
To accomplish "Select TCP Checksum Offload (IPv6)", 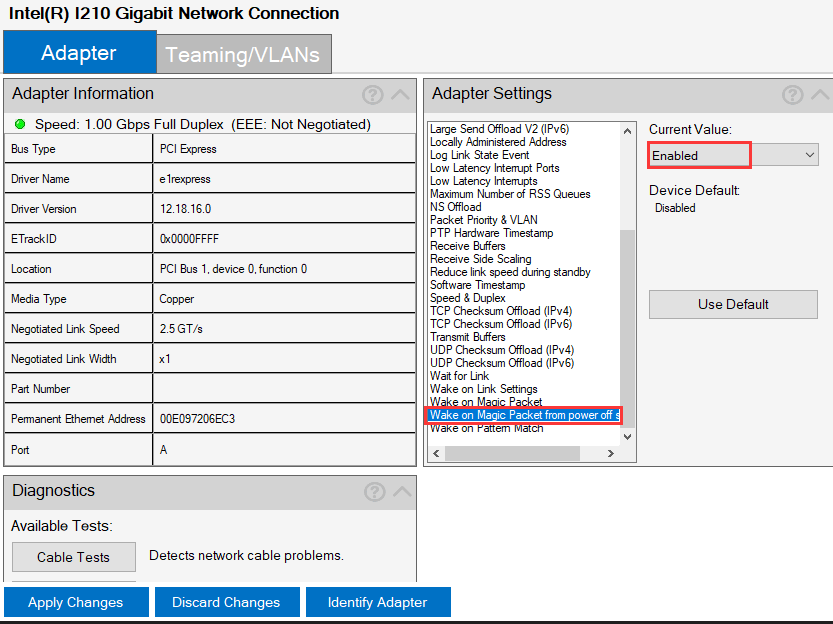I will 501,324.
